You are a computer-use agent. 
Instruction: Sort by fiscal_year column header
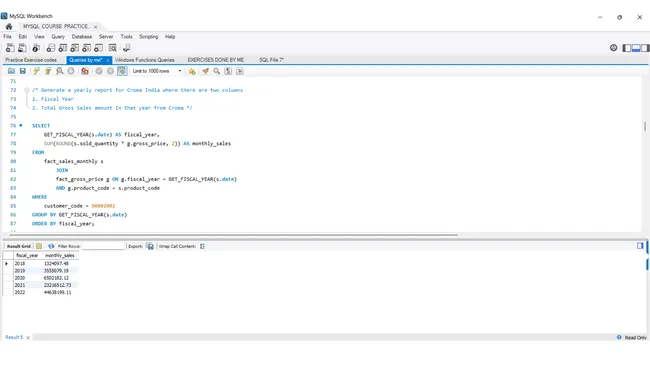coord(27,256)
